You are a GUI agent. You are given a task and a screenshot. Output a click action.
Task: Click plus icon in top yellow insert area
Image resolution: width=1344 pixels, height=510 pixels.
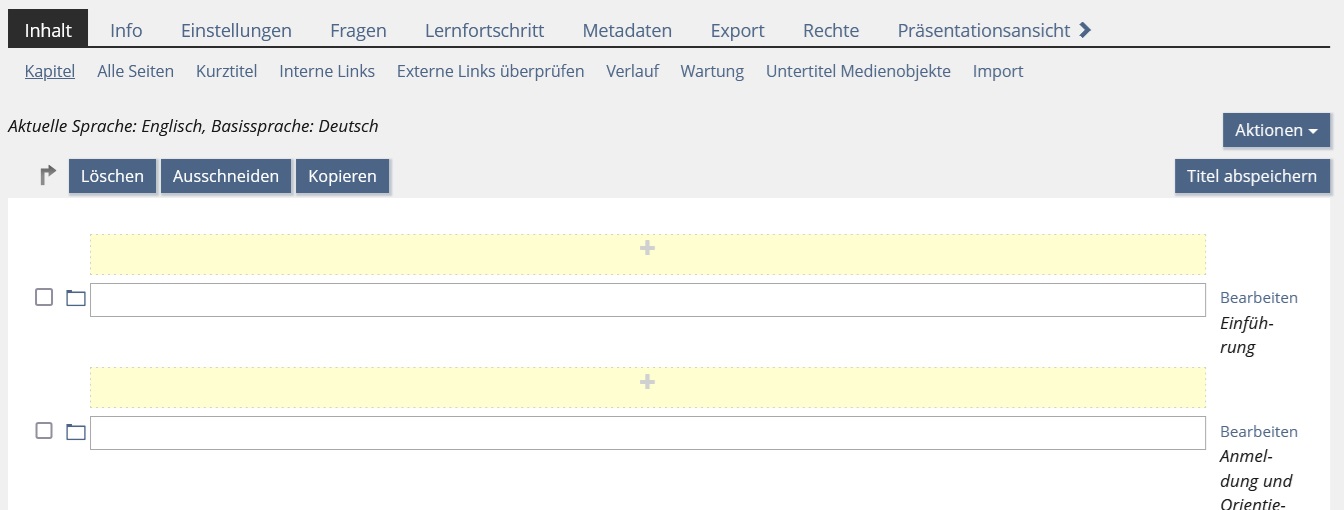click(x=647, y=248)
